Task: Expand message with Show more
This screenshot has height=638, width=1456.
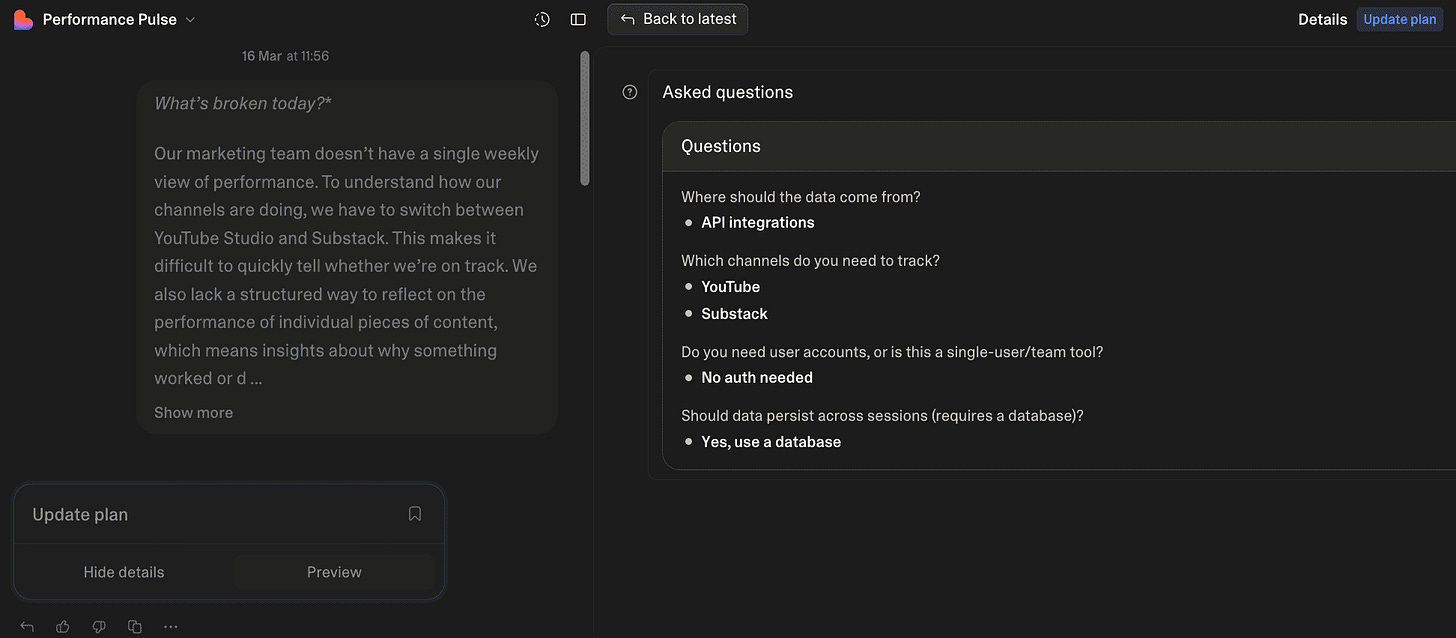Action: [193, 413]
